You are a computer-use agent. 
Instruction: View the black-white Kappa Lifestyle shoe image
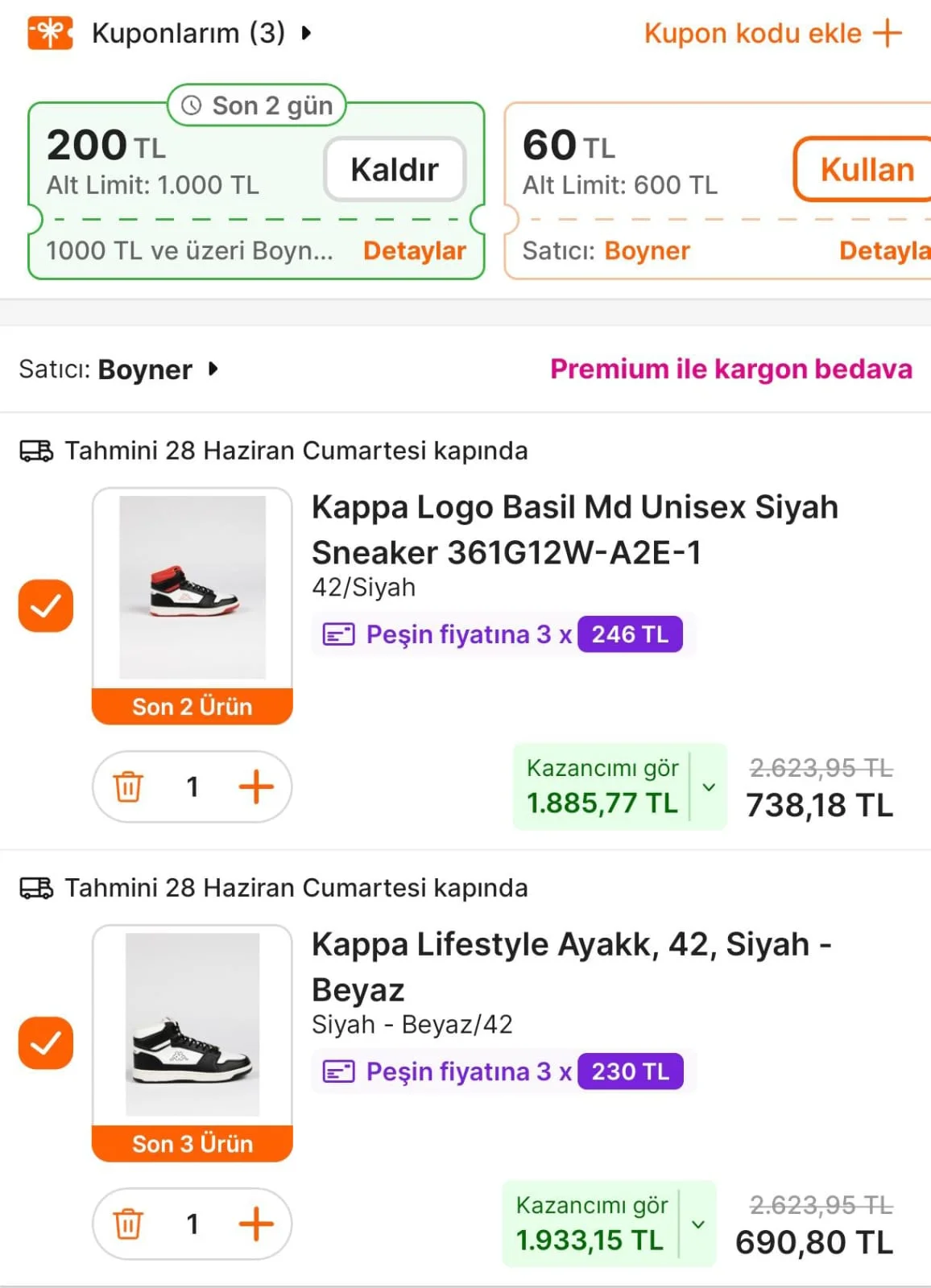192,1025
